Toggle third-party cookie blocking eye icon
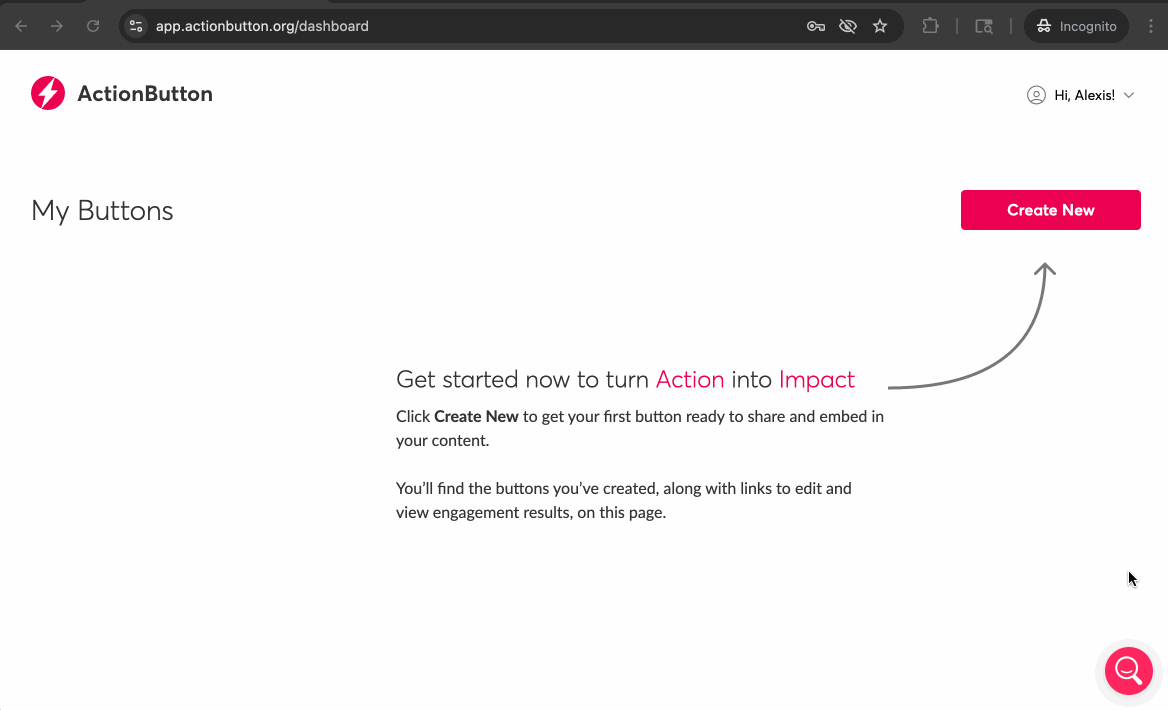Image resolution: width=1168 pixels, height=710 pixels. [848, 26]
